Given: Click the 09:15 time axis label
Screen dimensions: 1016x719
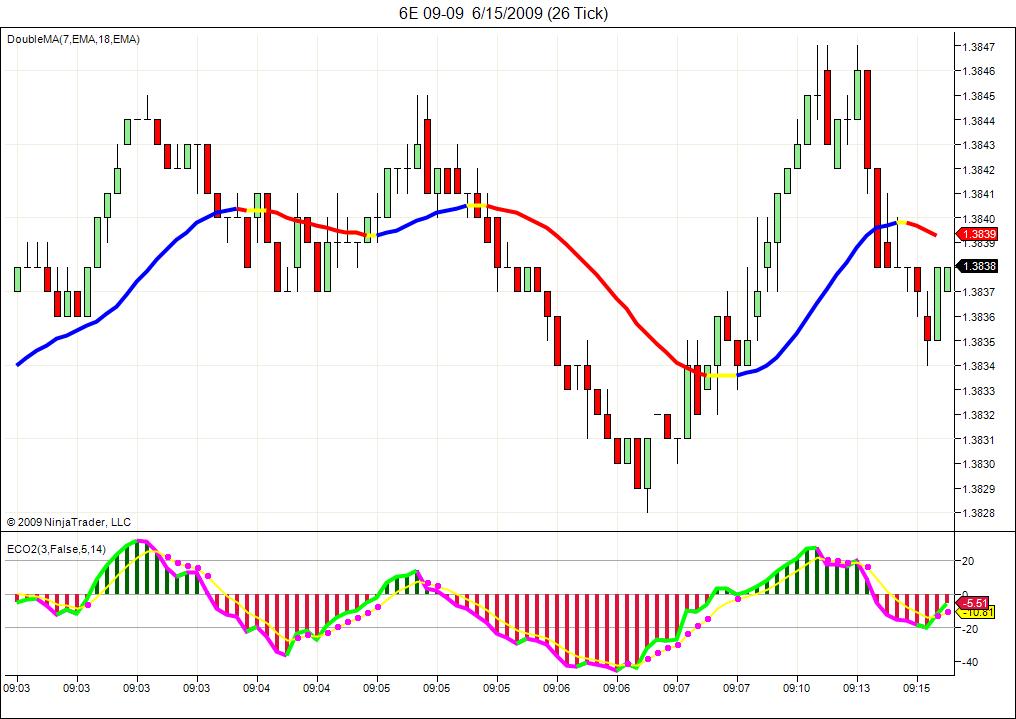Looking at the screenshot, I should 916,688.
